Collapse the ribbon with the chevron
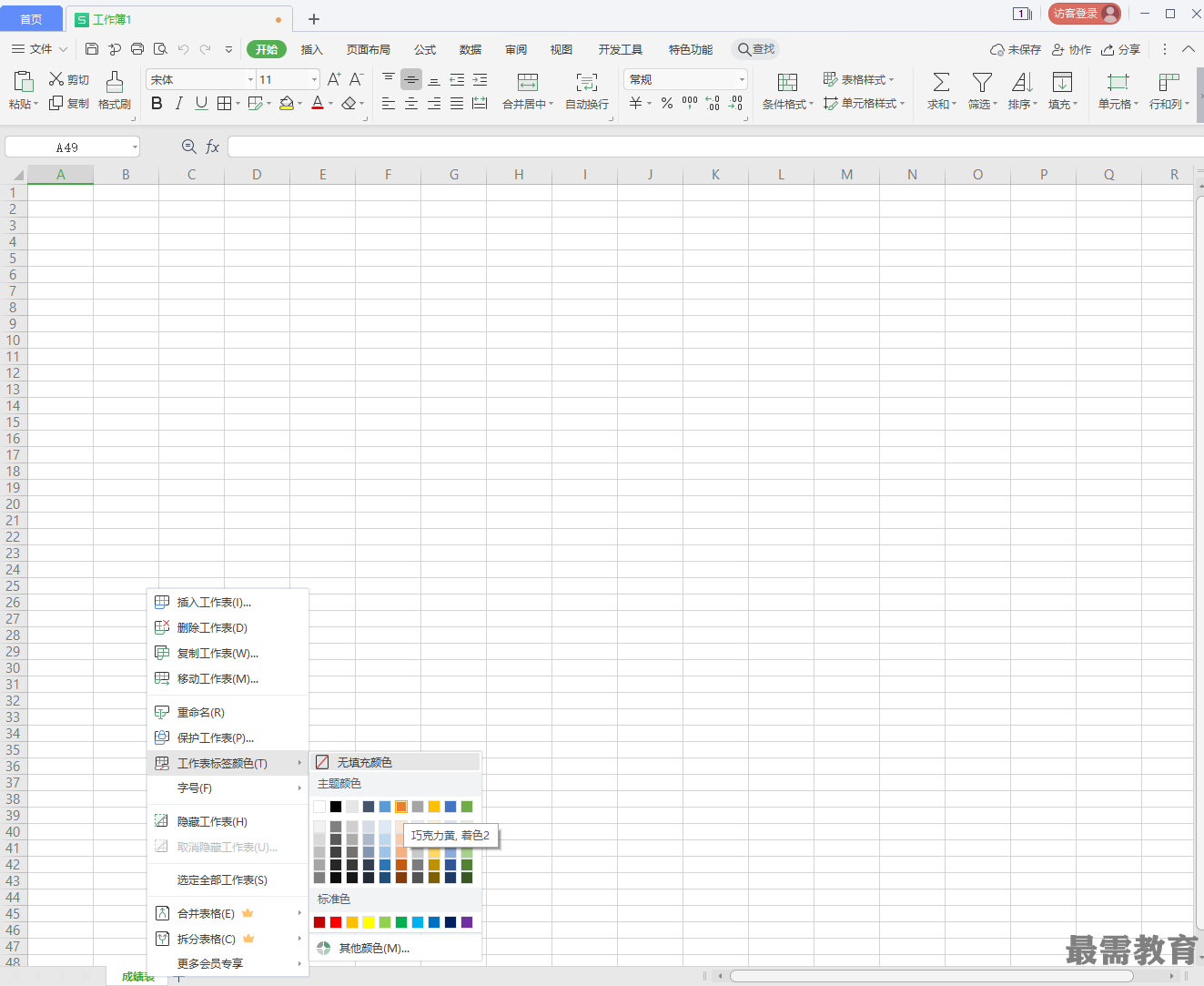1204x986 pixels. point(1189,49)
